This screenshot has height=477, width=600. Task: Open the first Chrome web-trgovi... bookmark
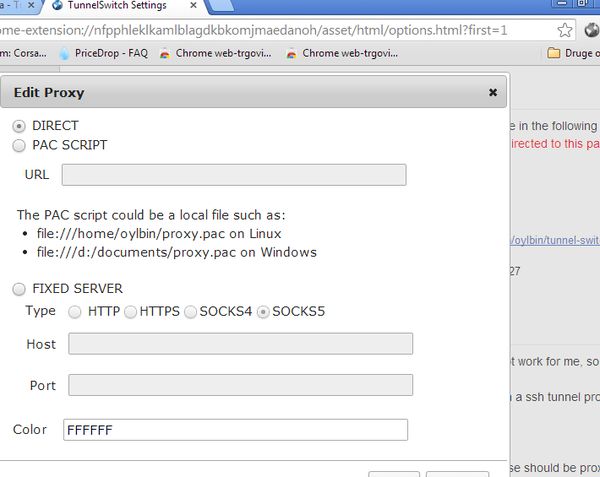click(216, 53)
